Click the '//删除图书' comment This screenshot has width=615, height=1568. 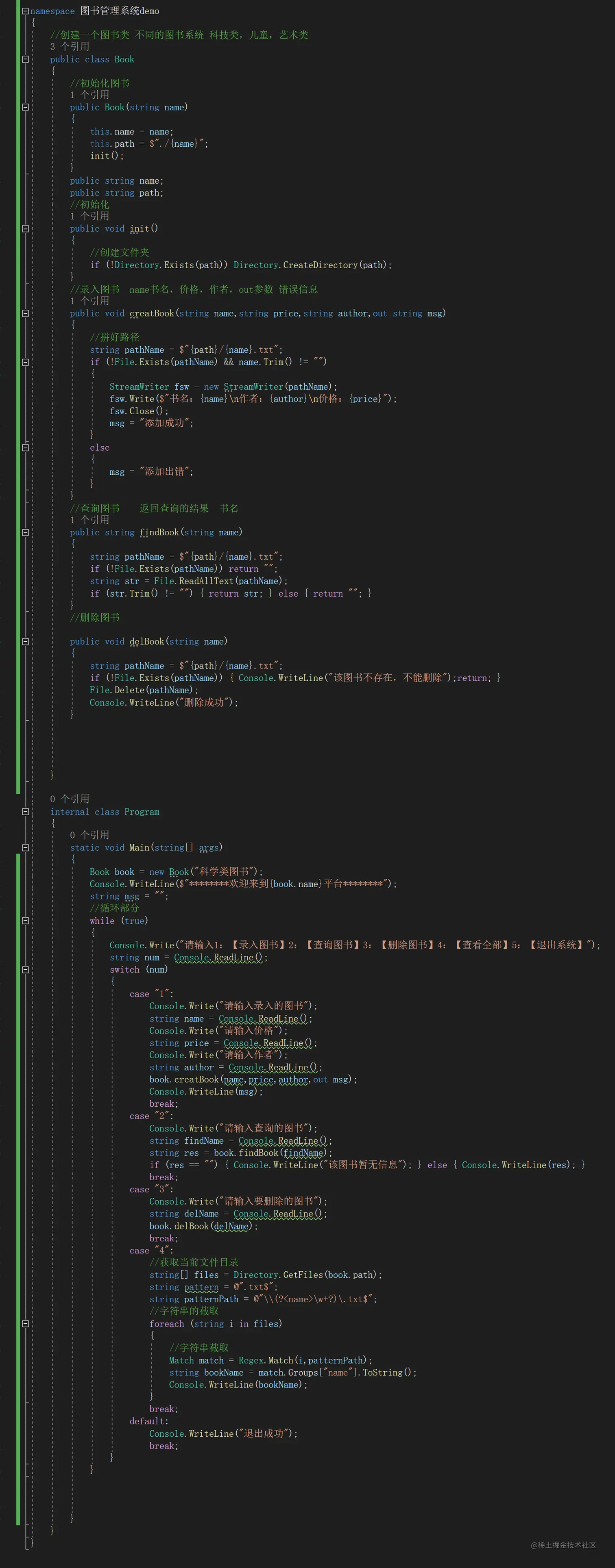tap(94, 617)
